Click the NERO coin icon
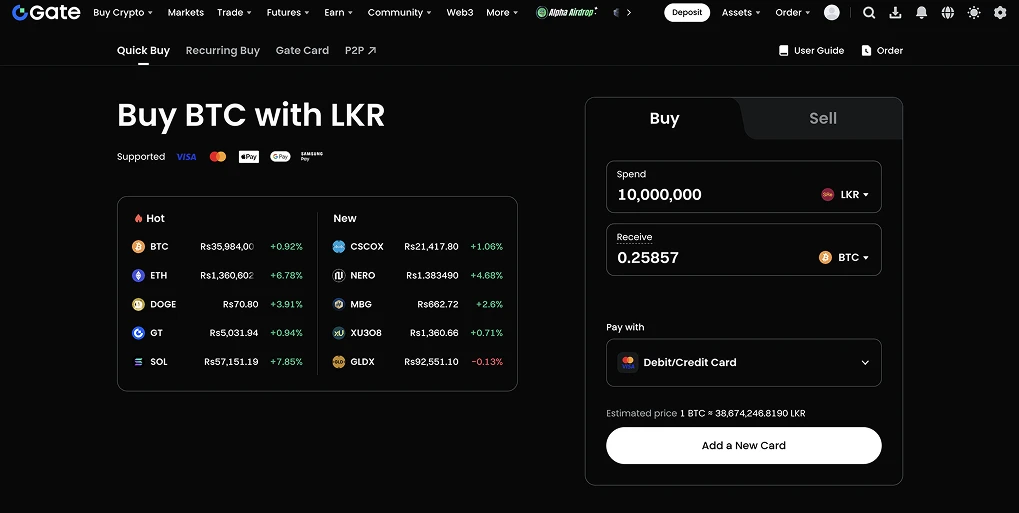This screenshot has height=513, width=1019. (339, 275)
